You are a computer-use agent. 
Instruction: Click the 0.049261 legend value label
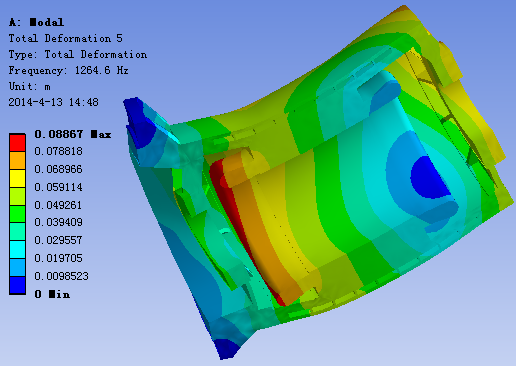coord(58,205)
